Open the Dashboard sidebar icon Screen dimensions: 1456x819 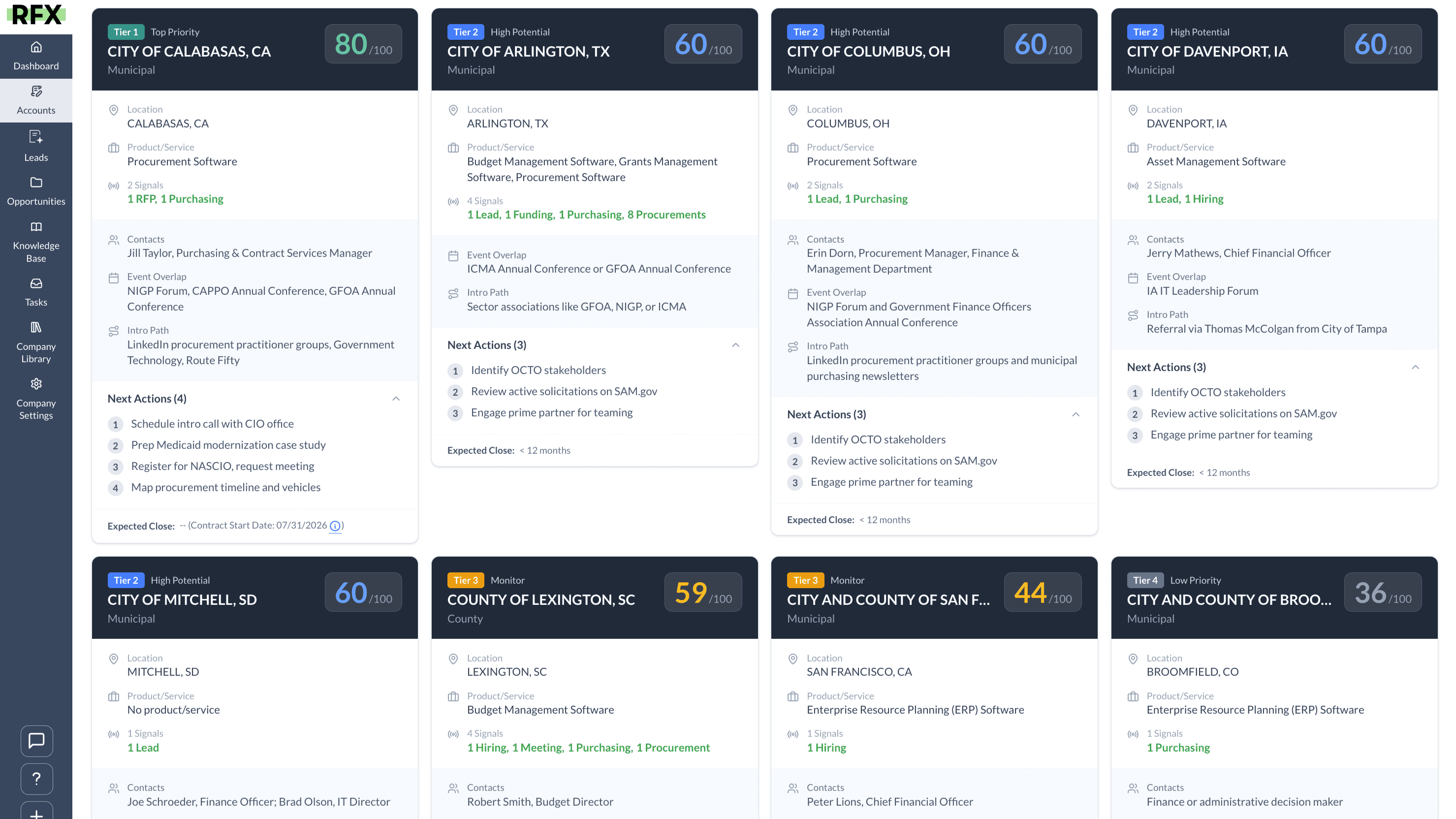(x=36, y=47)
